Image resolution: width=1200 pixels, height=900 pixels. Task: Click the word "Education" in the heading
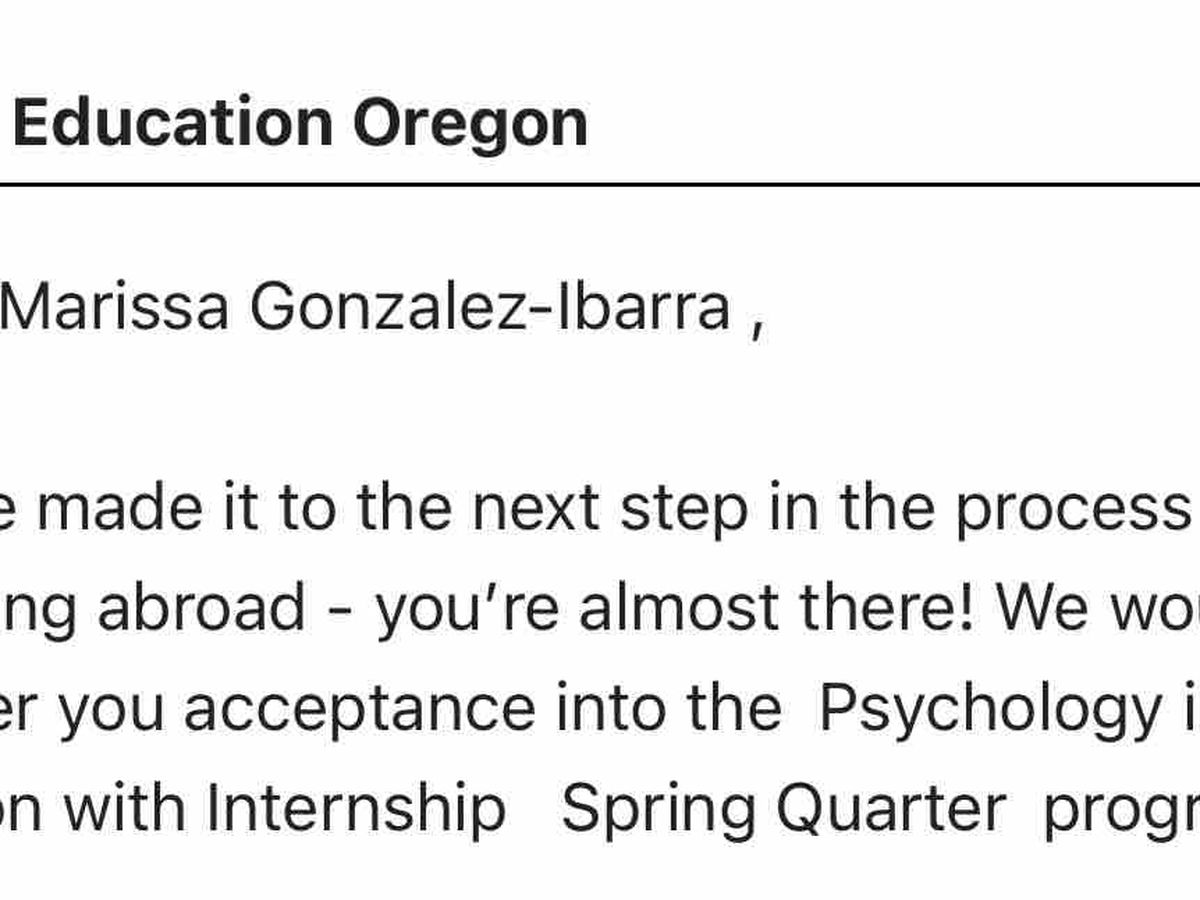(172, 123)
